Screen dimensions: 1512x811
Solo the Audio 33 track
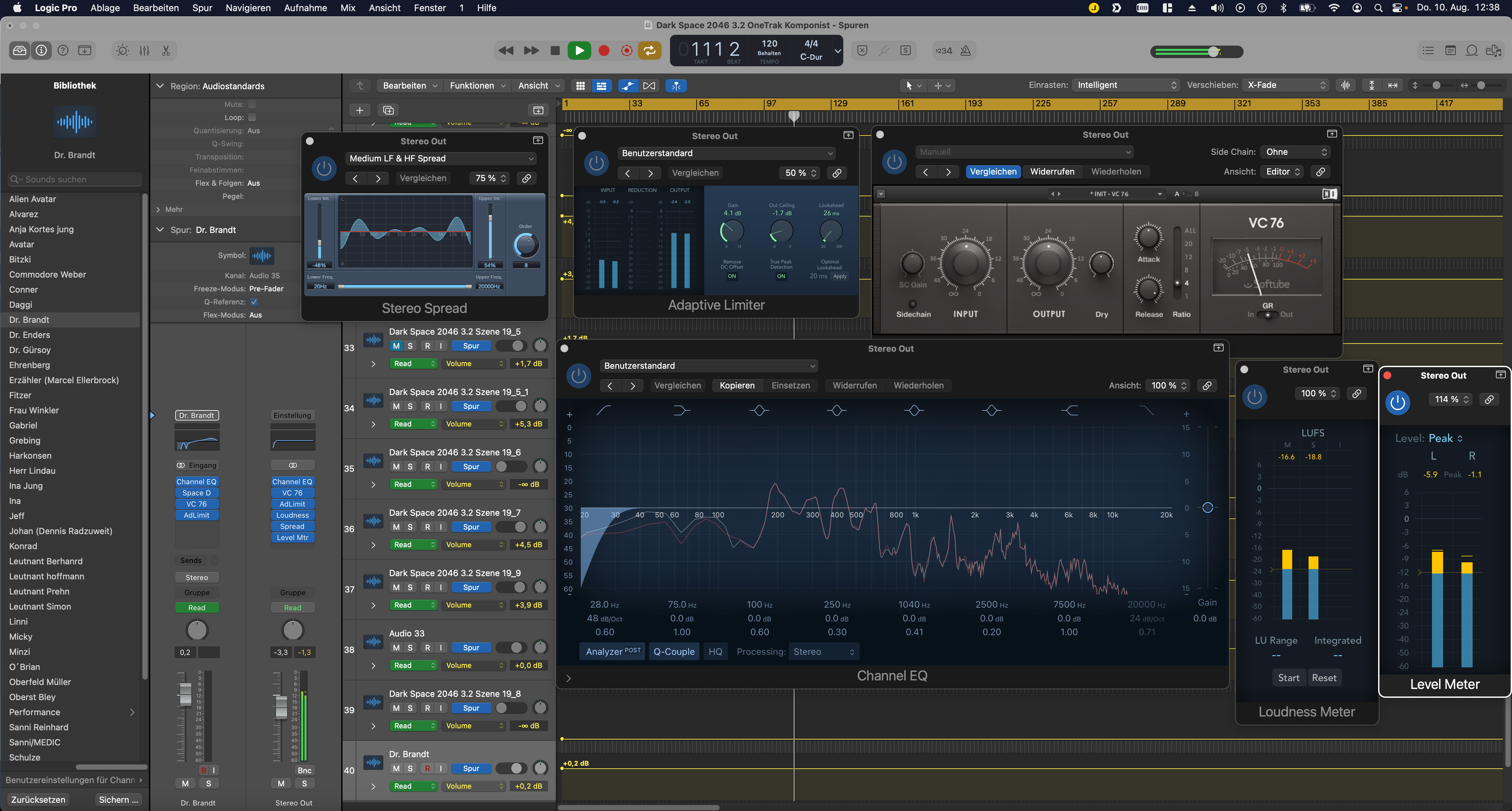click(410, 647)
